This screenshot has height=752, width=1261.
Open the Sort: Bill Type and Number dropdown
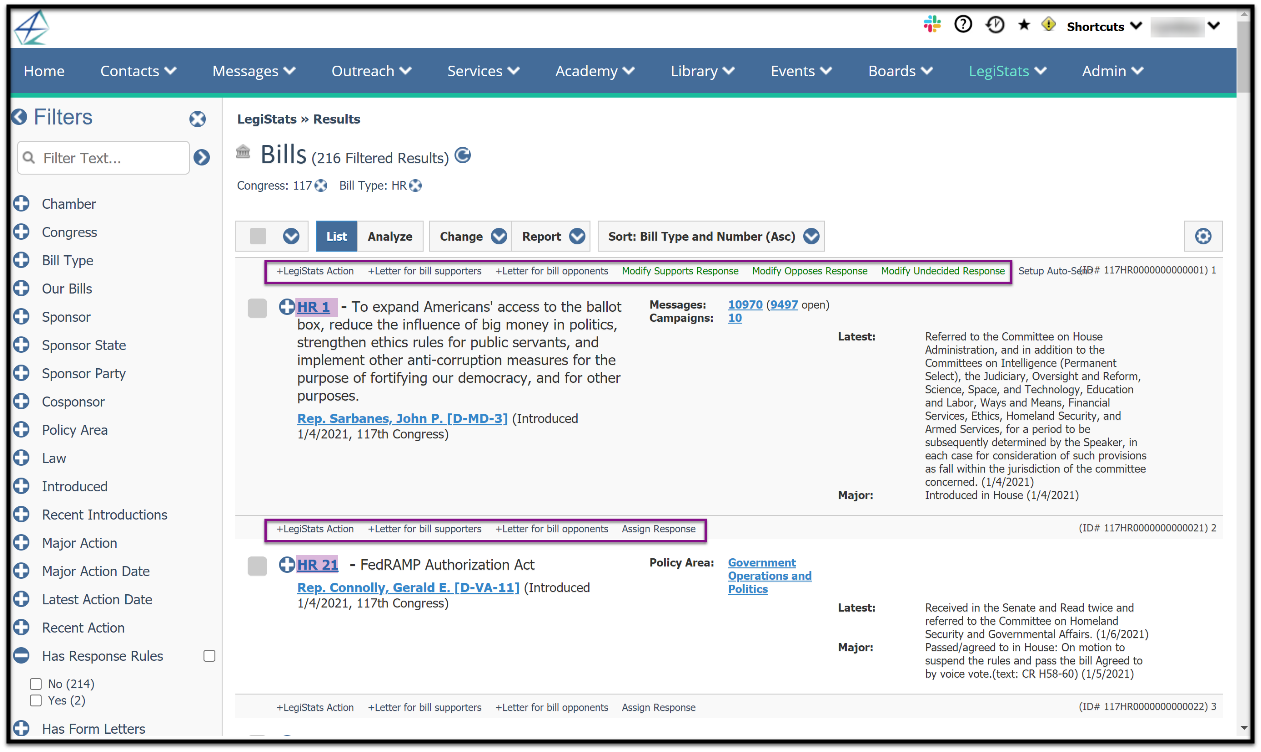[x=712, y=236]
